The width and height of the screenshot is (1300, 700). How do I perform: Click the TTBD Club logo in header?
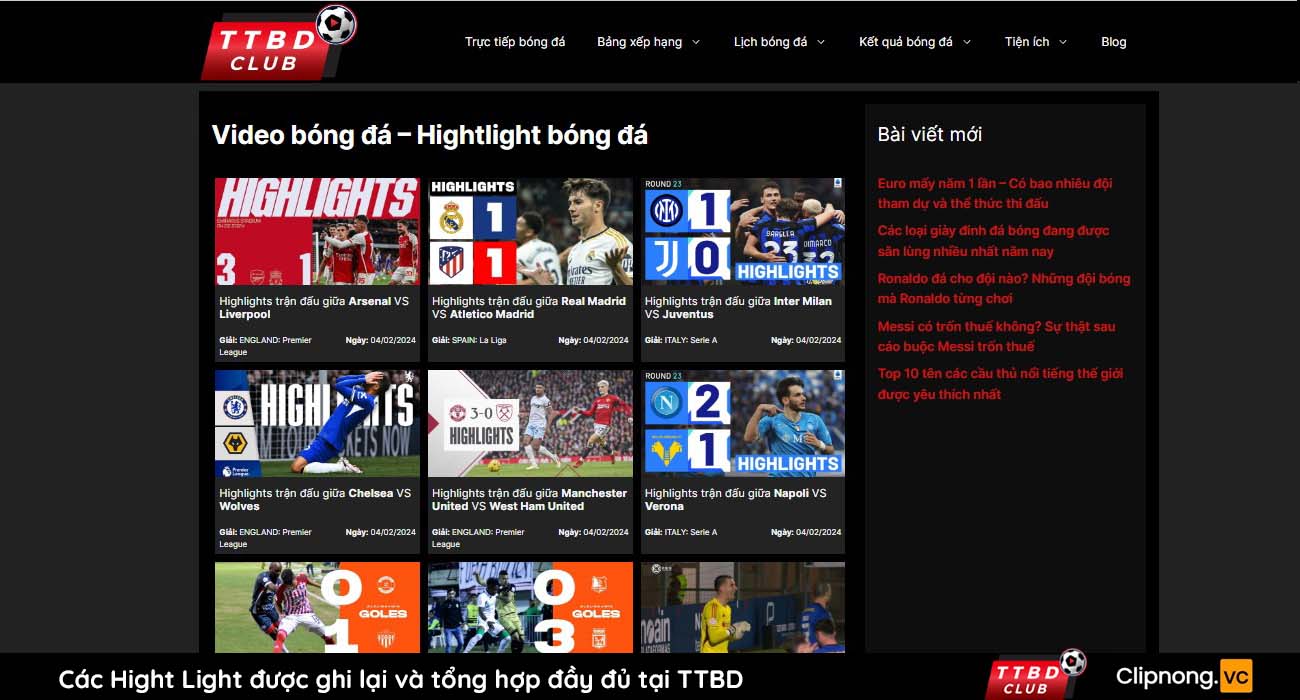pyautogui.click(x=279, y=43)
